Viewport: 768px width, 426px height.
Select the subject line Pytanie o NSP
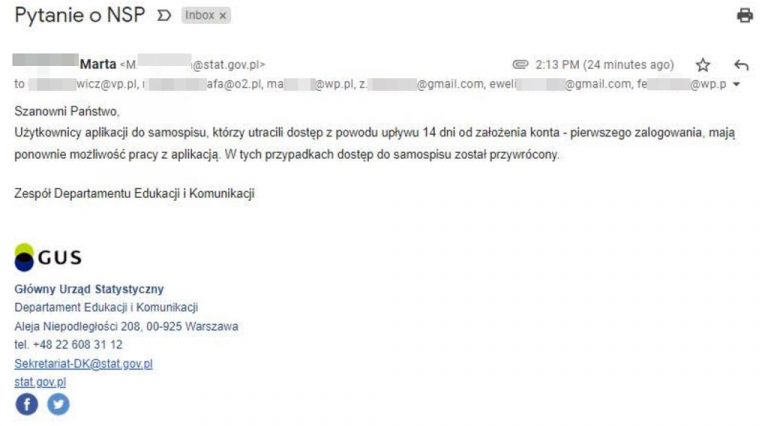80,15
